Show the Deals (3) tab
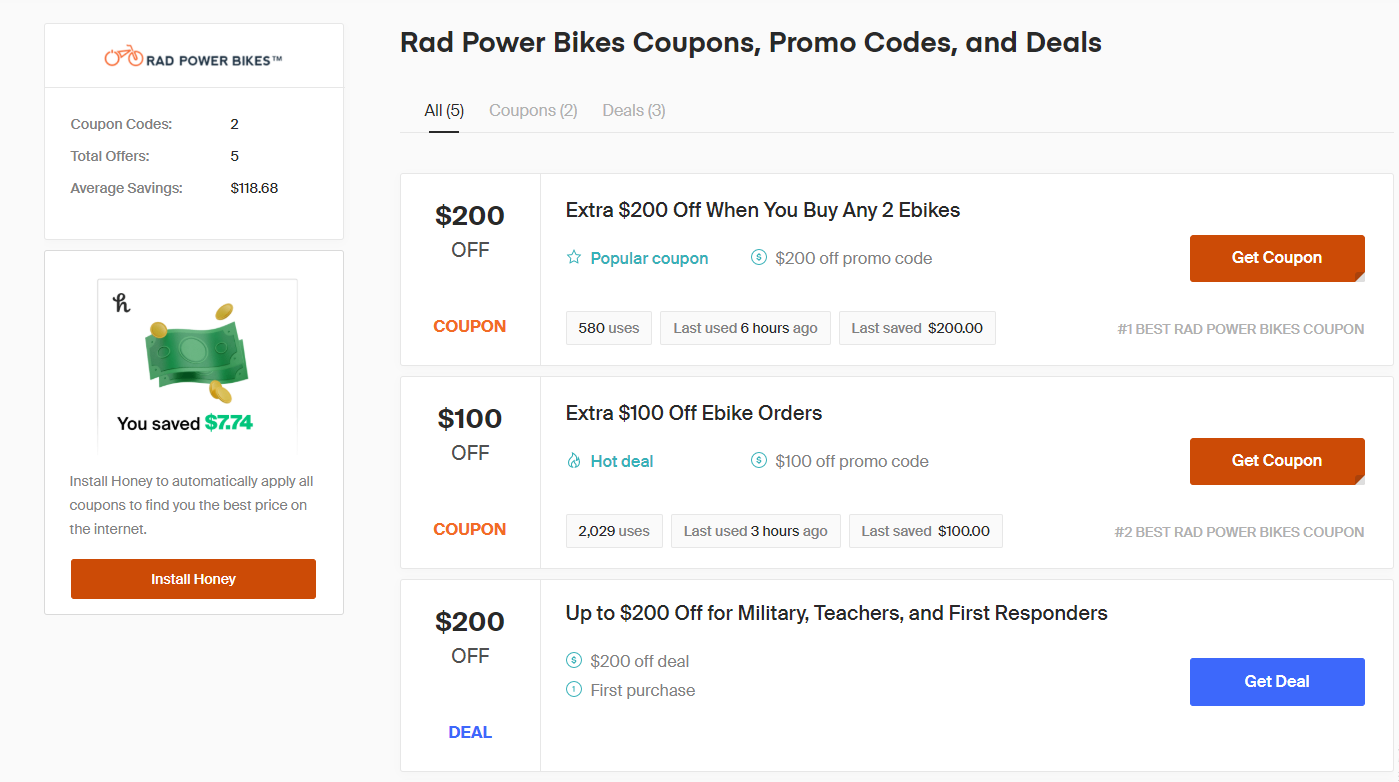Viewport: 1399px width, 782px height. (633, 111)
